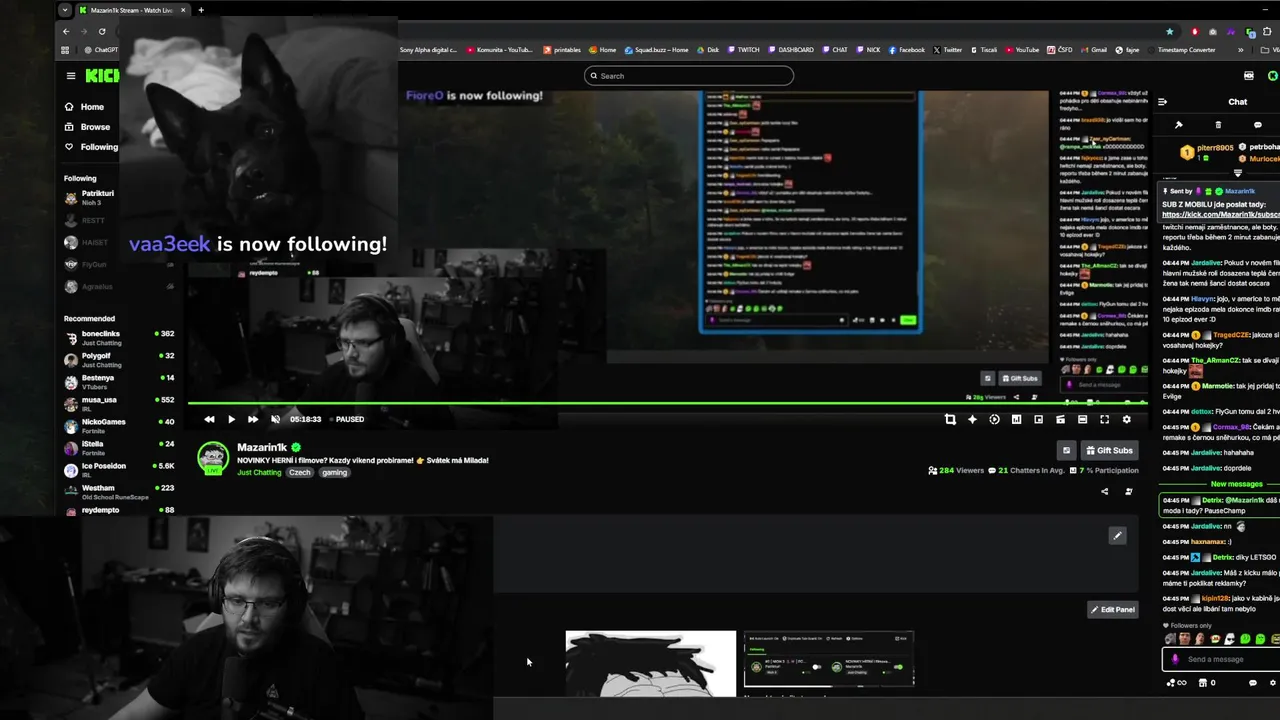Open channel points infinity icon
The image size is (1280, 720).
1176,683
